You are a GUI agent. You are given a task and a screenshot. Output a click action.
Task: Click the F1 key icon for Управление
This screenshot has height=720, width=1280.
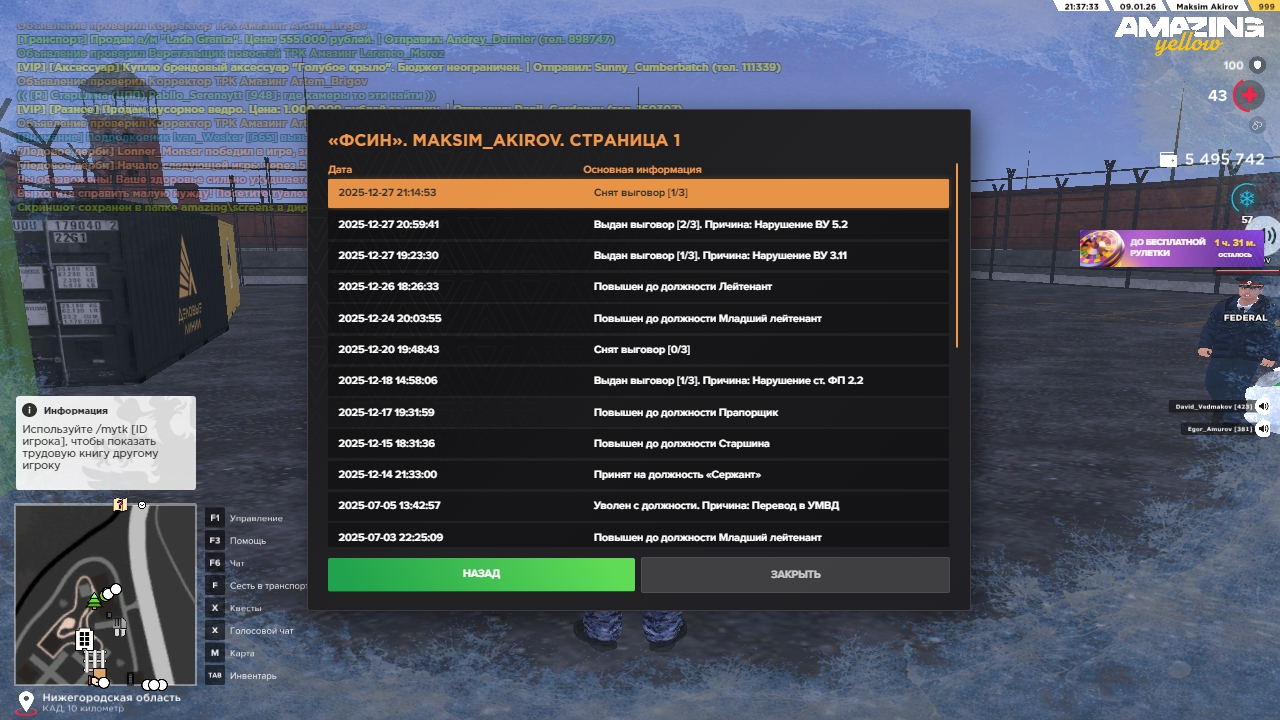pos(214,518)
